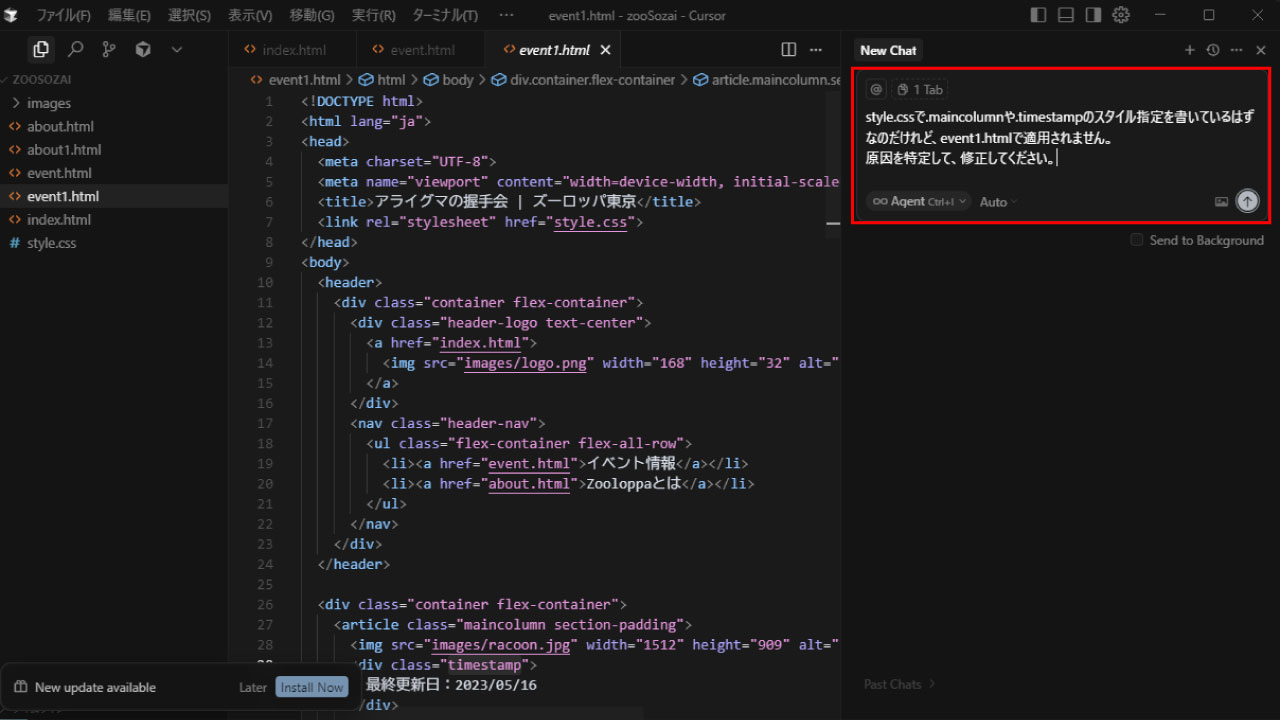Split the editor to the right
Image resolution: width=1280 pixels, height=720 pixels.
pos(788,50)
